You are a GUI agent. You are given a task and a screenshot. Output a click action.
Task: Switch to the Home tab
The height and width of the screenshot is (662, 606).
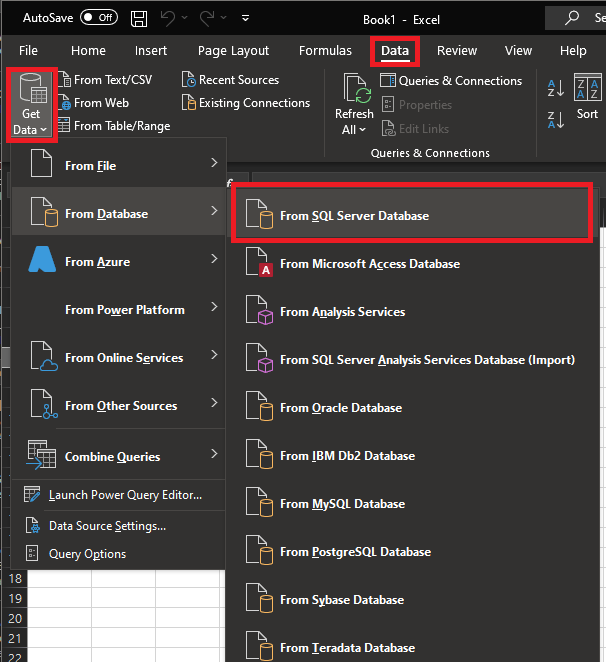click(88, 51)
